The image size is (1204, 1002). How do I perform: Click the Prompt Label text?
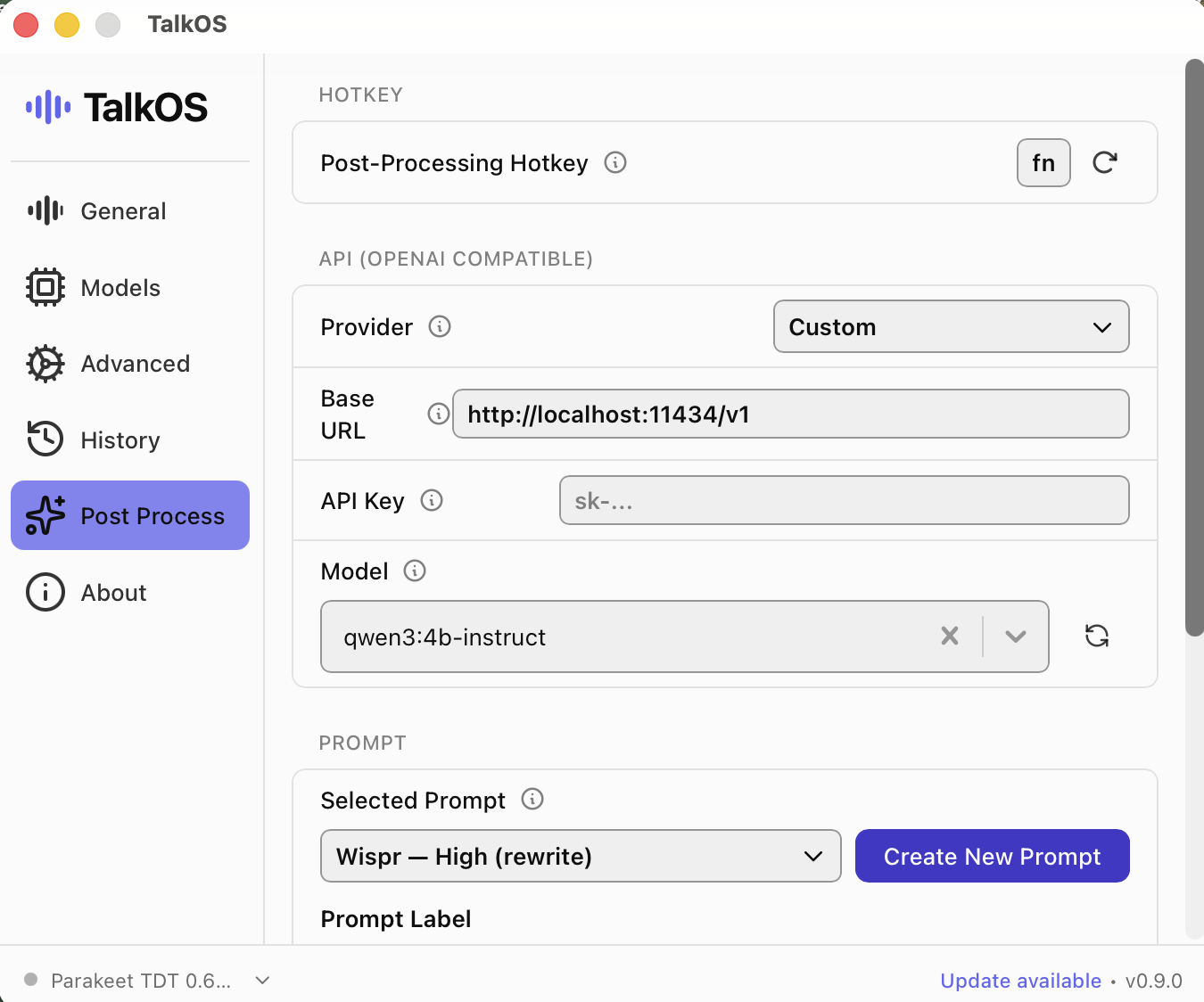396,919
